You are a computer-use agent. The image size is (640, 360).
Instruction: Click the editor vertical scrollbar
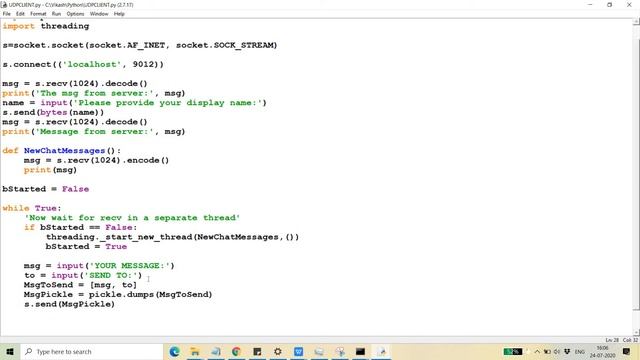636,176
